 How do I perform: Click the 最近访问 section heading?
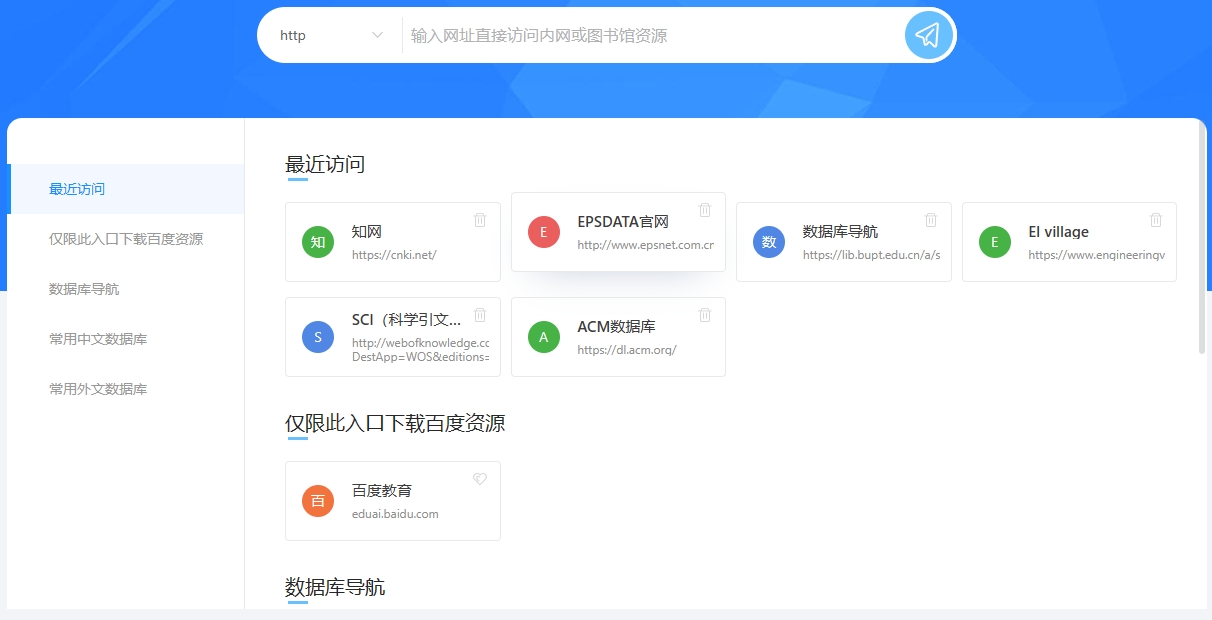325,165
